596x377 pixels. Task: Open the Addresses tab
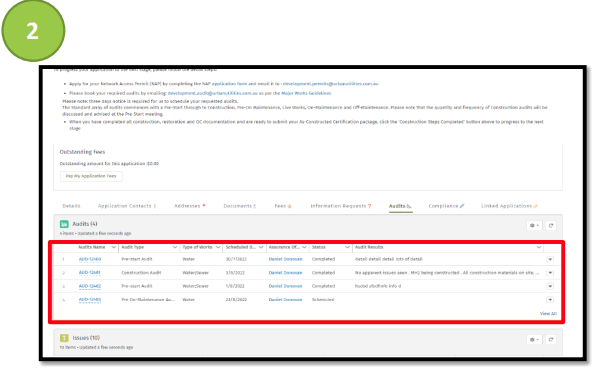(189, 206)
